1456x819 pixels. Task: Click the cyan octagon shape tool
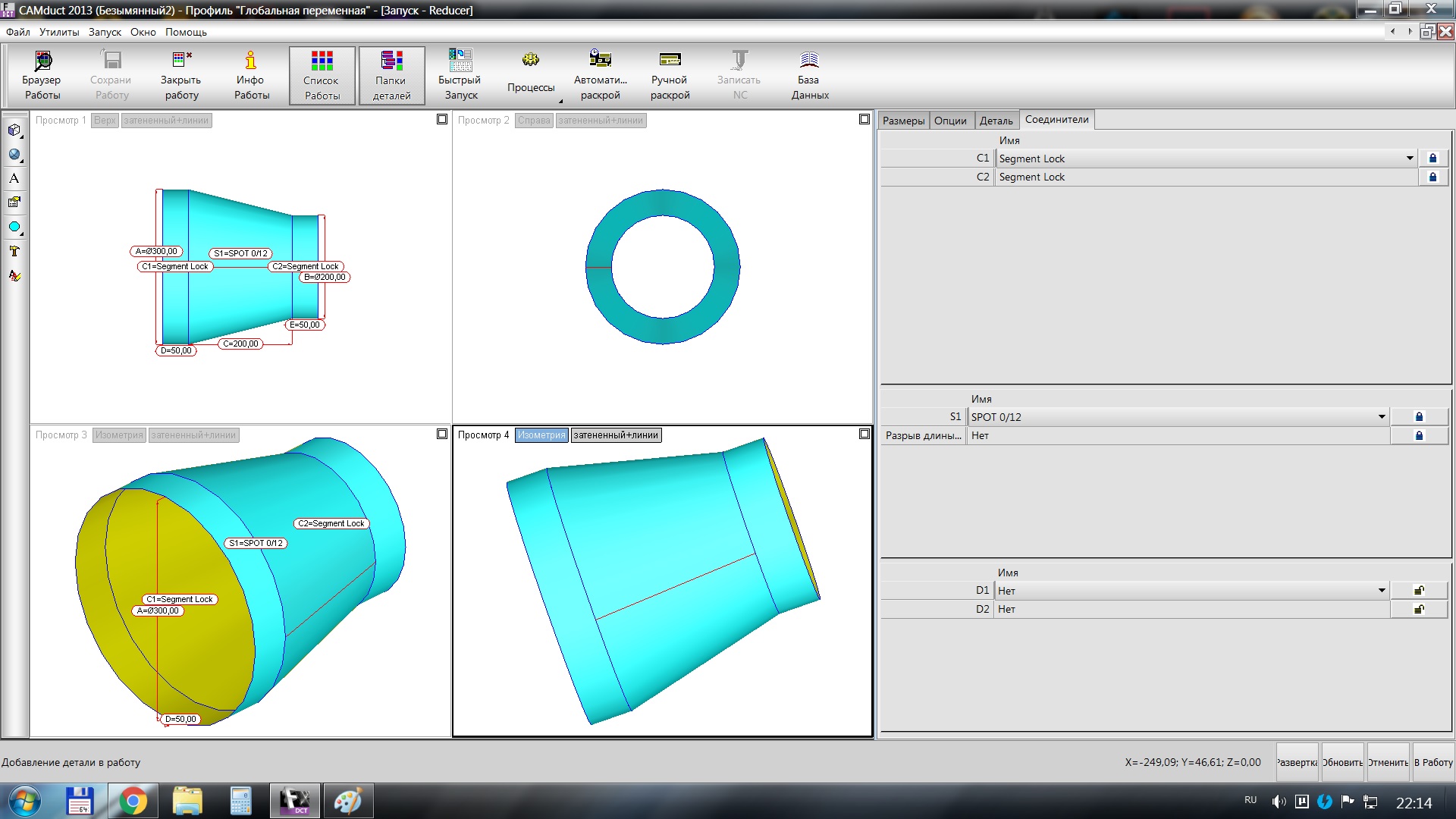point(14,227)
